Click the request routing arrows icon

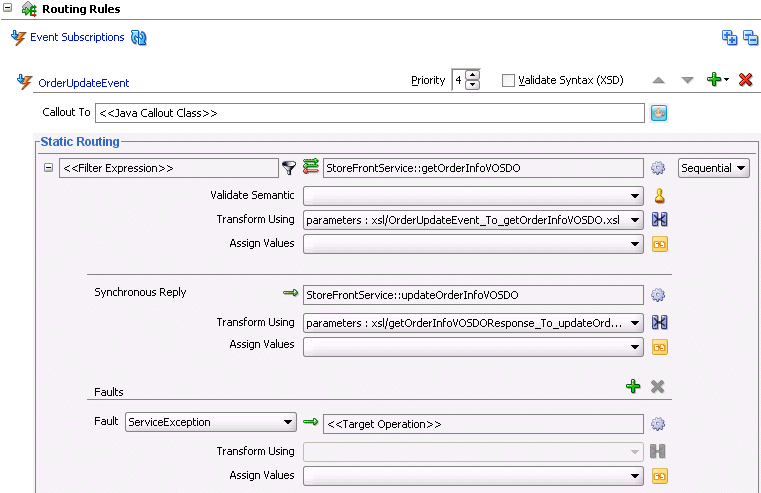coord(311,166)
